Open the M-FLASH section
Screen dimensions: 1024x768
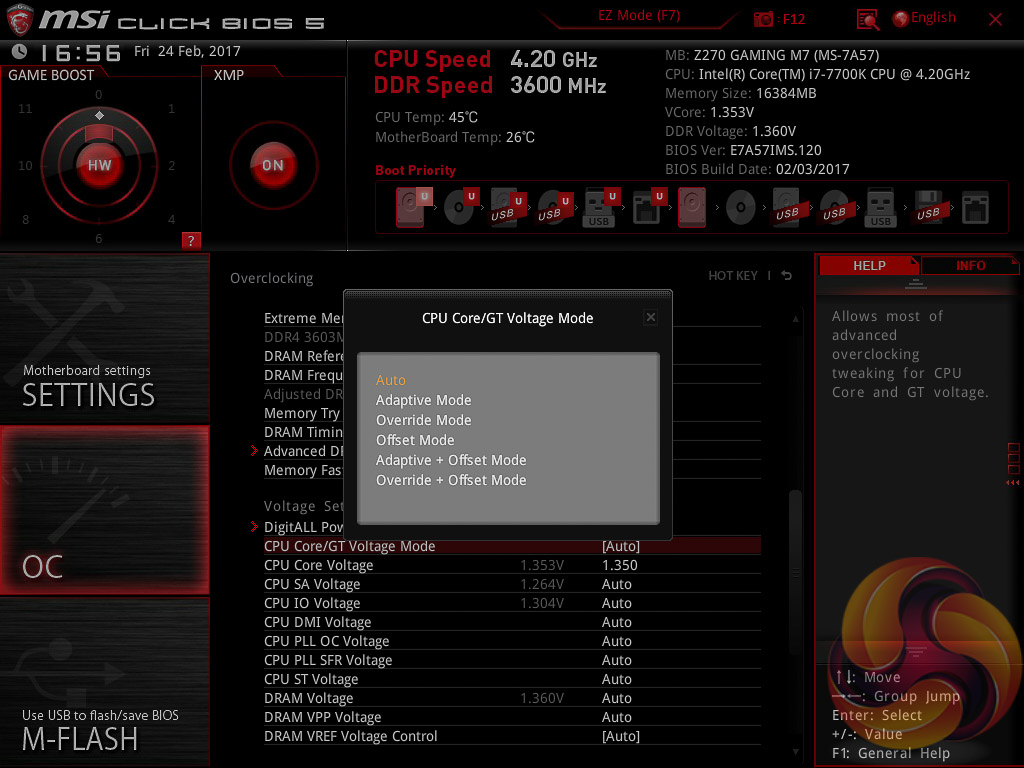(104, 682)
